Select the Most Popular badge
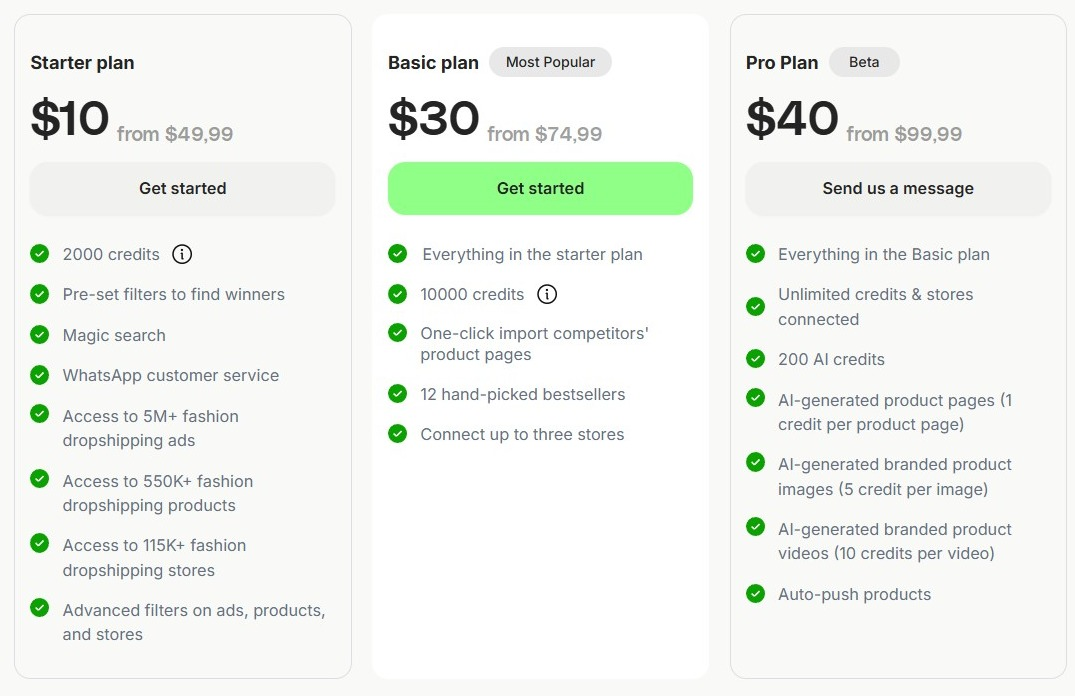The image size is (1075, 696). pos(550,62)
